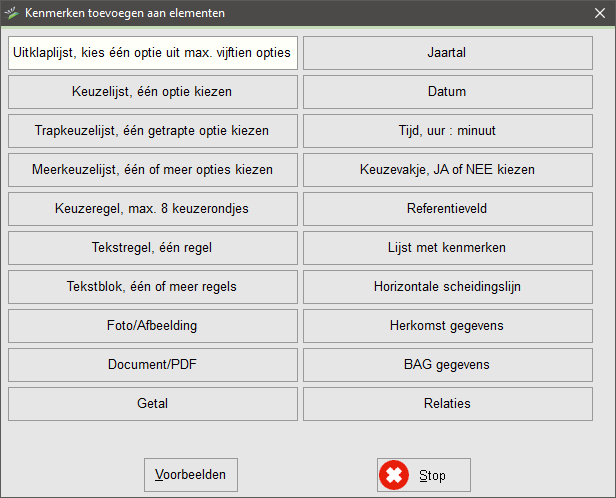Choose Tekstblok multi-line text option
Viewport: 616px width, 498px height.
pyautogui.click(x=153, y=287)
